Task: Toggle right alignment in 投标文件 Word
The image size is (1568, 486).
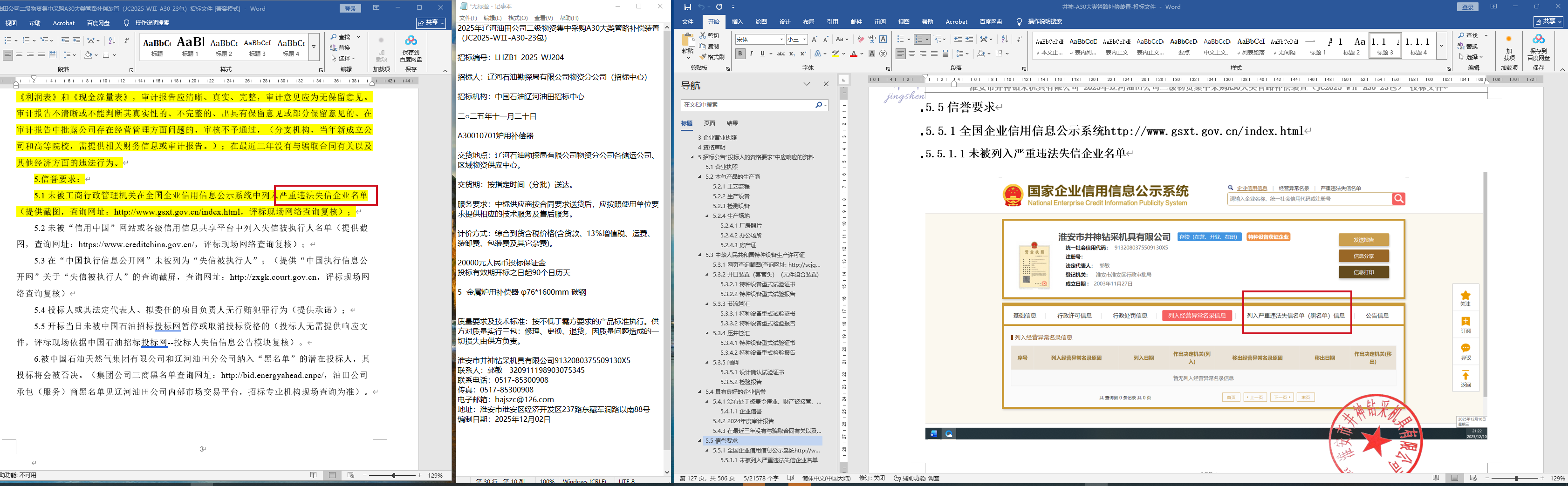Action: (923, 54)
